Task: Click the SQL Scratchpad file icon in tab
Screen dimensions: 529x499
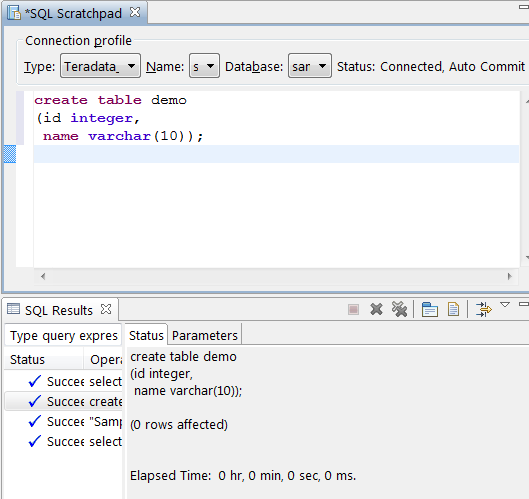Action: (14, 13)
